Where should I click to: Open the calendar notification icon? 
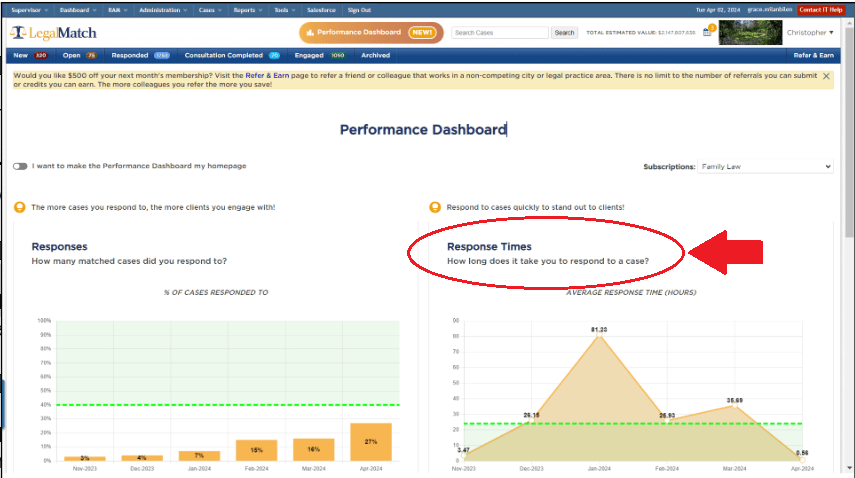(x=707, y=32)
